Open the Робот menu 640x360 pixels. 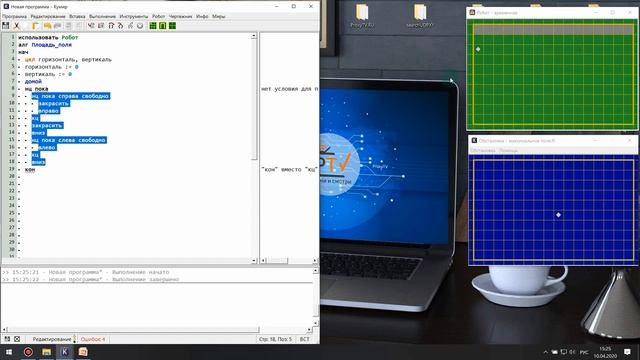(158, 16)
